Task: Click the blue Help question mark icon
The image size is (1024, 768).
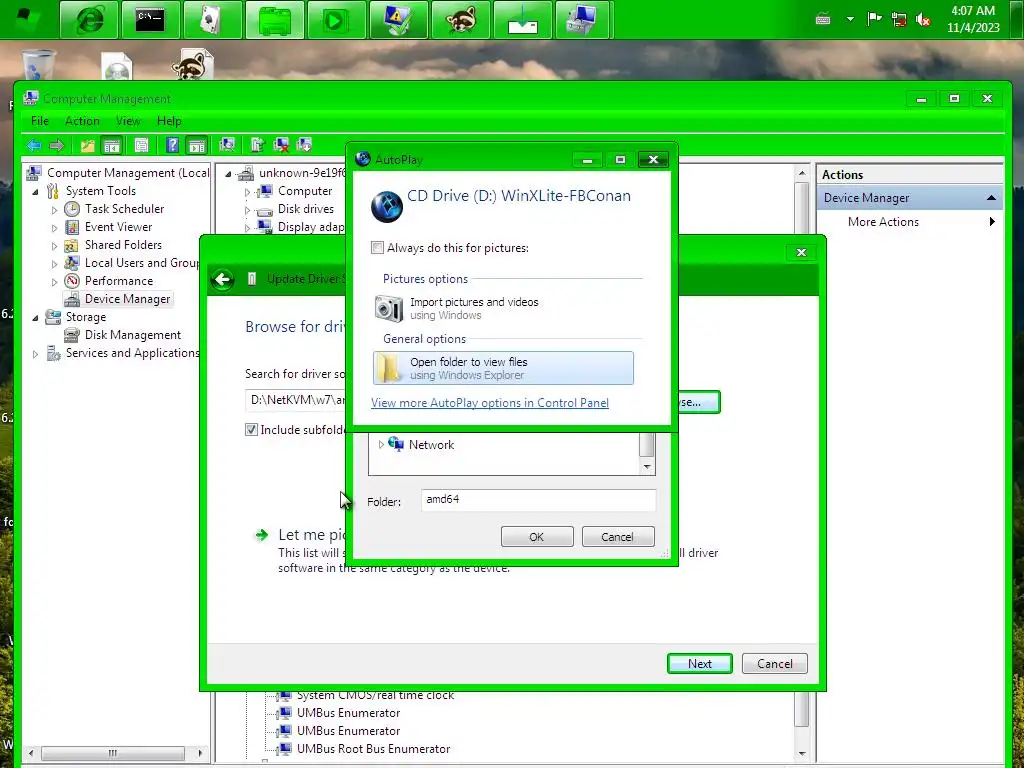Action: point(172,145)
